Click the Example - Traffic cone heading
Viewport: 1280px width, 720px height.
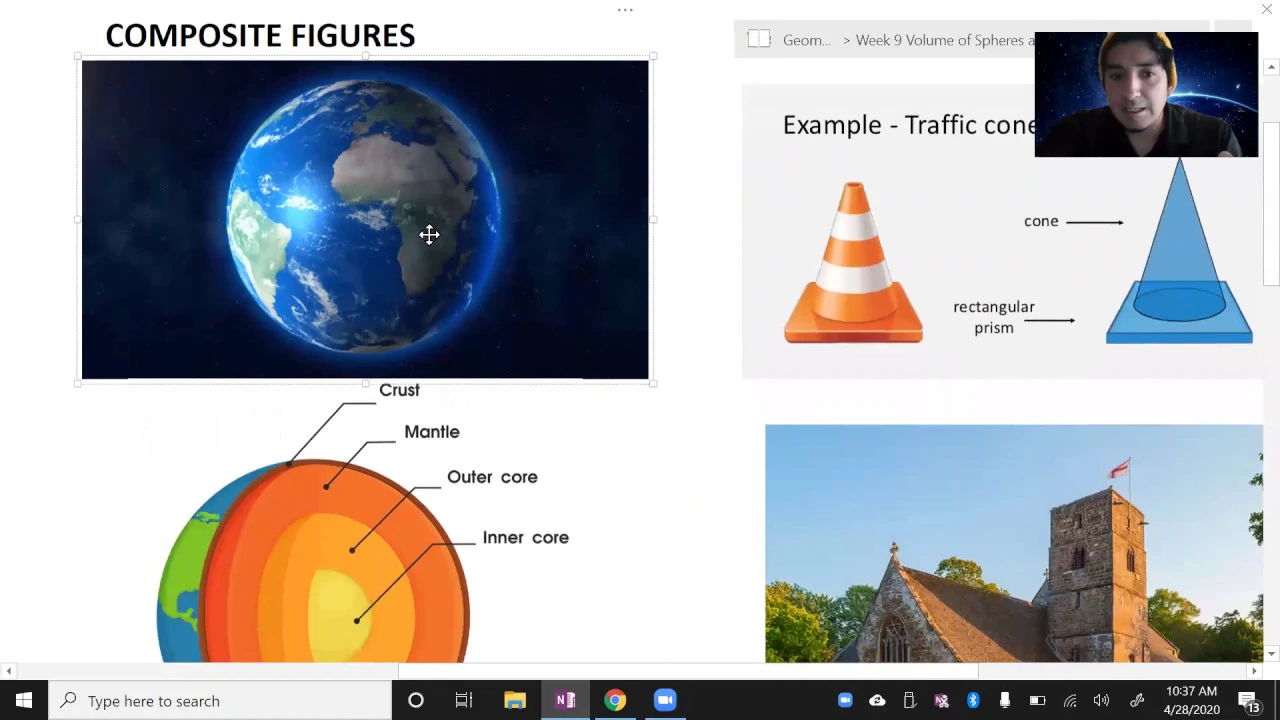(x=908, y=125)
